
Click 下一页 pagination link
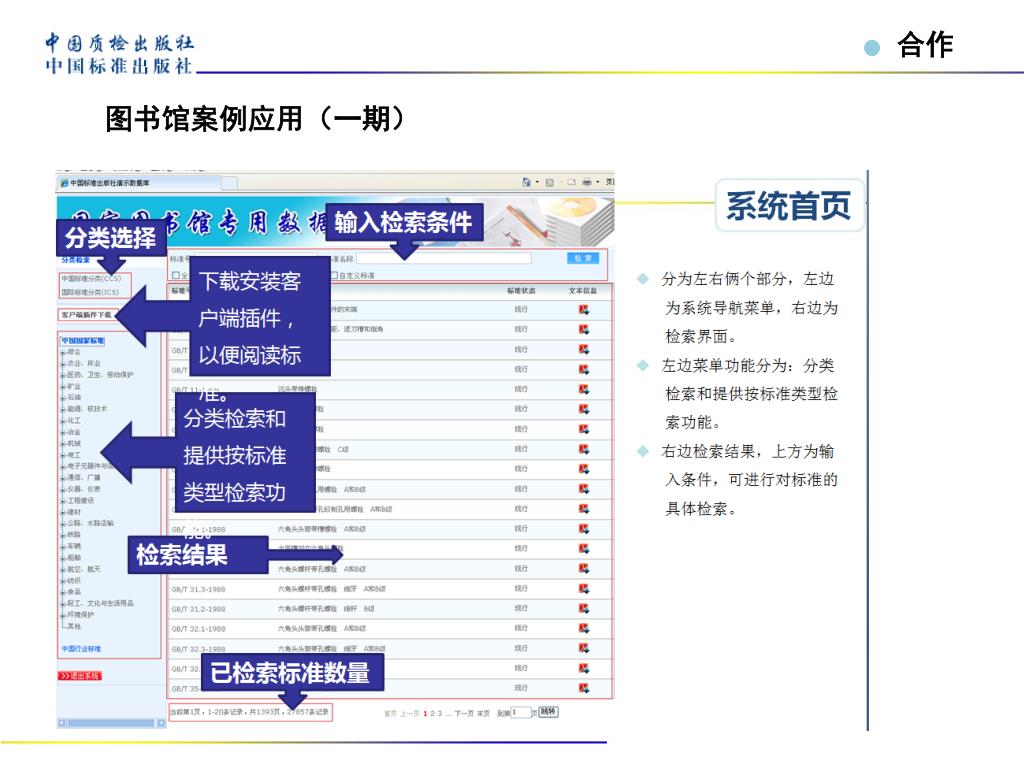463,713
